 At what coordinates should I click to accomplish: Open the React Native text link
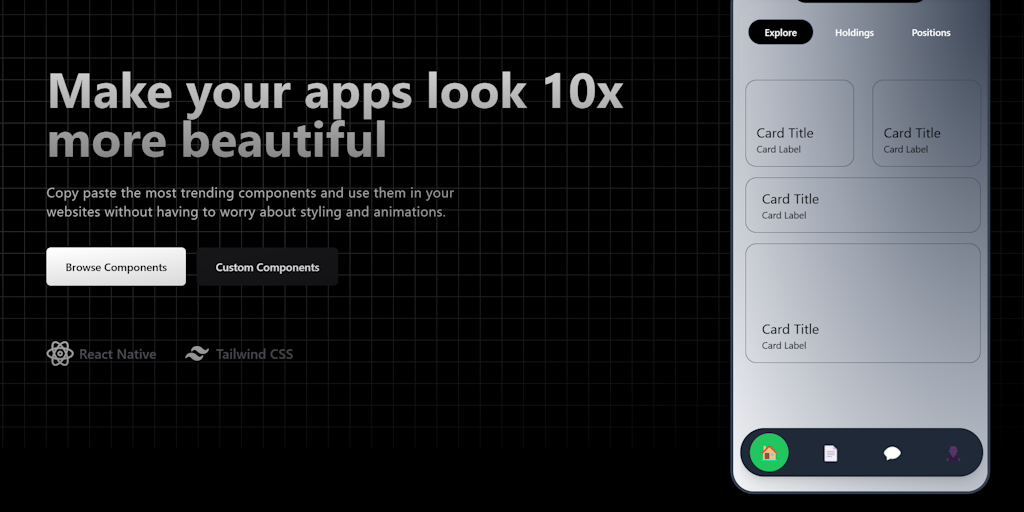tap(118, 354)
